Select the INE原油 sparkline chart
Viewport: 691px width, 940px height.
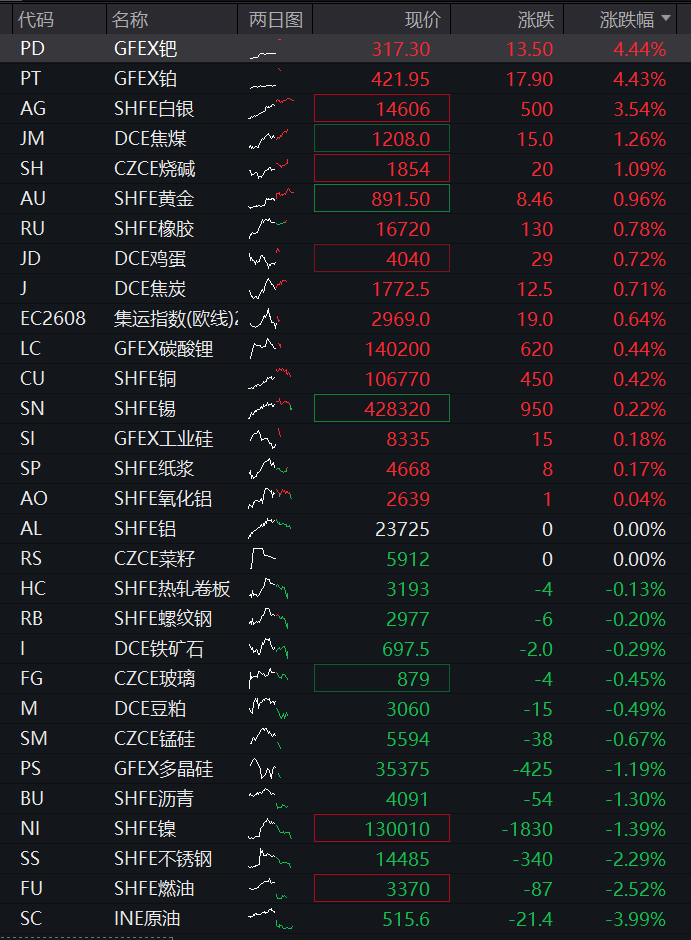(x=271, y=918)
